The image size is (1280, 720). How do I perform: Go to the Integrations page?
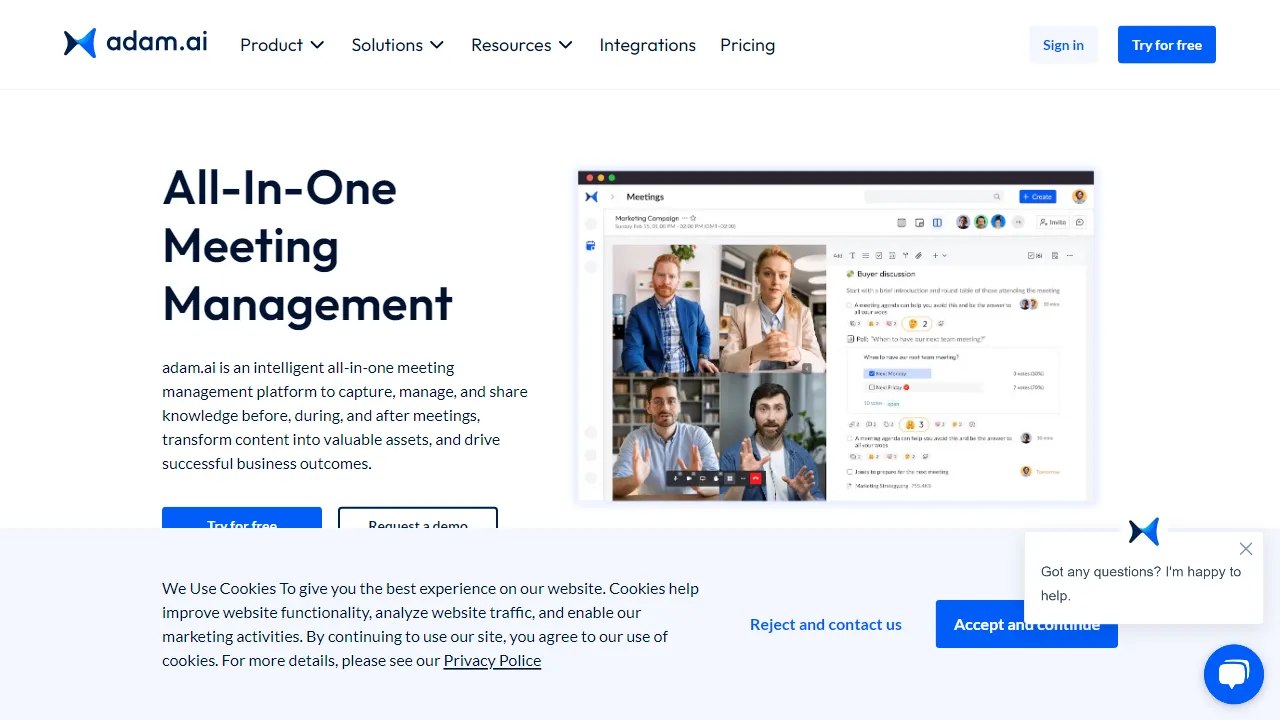(647, 45)
